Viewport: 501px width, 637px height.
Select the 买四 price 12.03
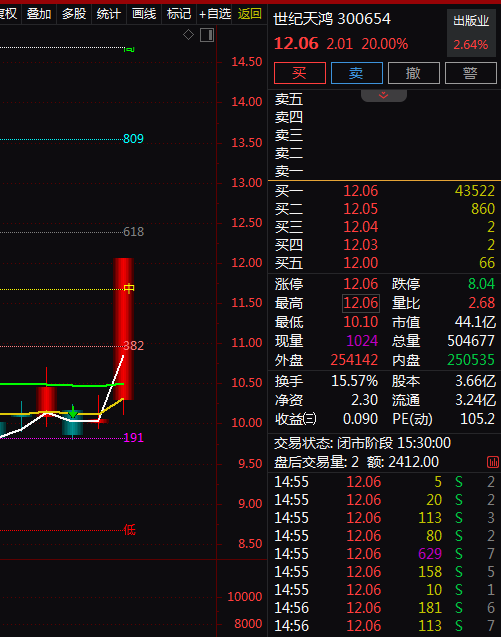(361, 245)
